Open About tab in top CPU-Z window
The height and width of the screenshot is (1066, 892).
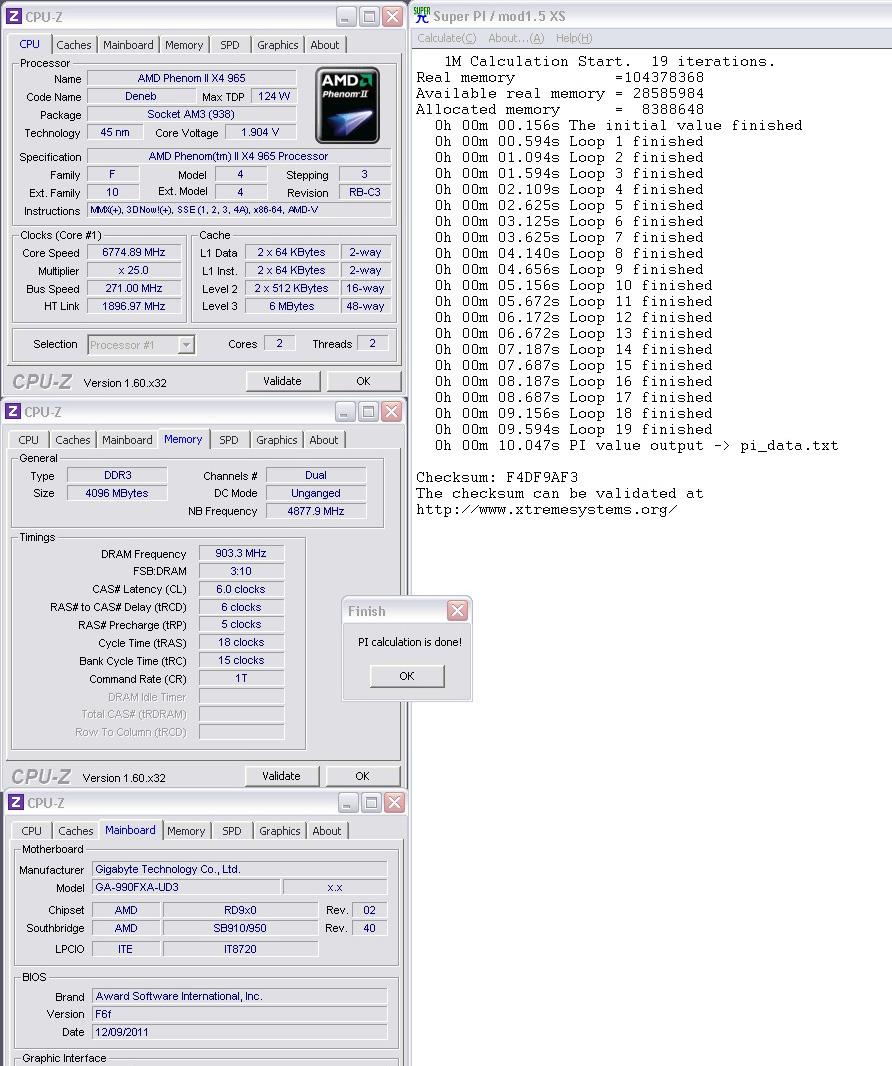coord(325,45)
